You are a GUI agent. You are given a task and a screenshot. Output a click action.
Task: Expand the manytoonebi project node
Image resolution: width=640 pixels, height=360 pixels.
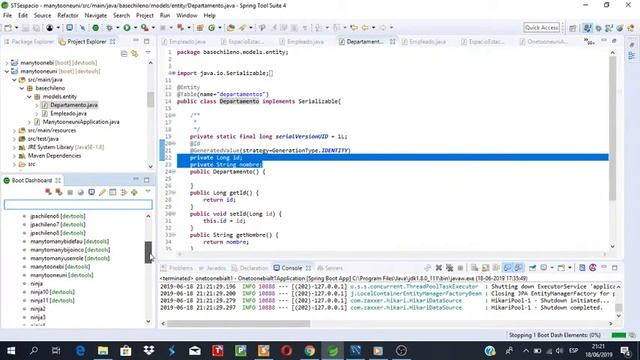(x=7, y=63)
